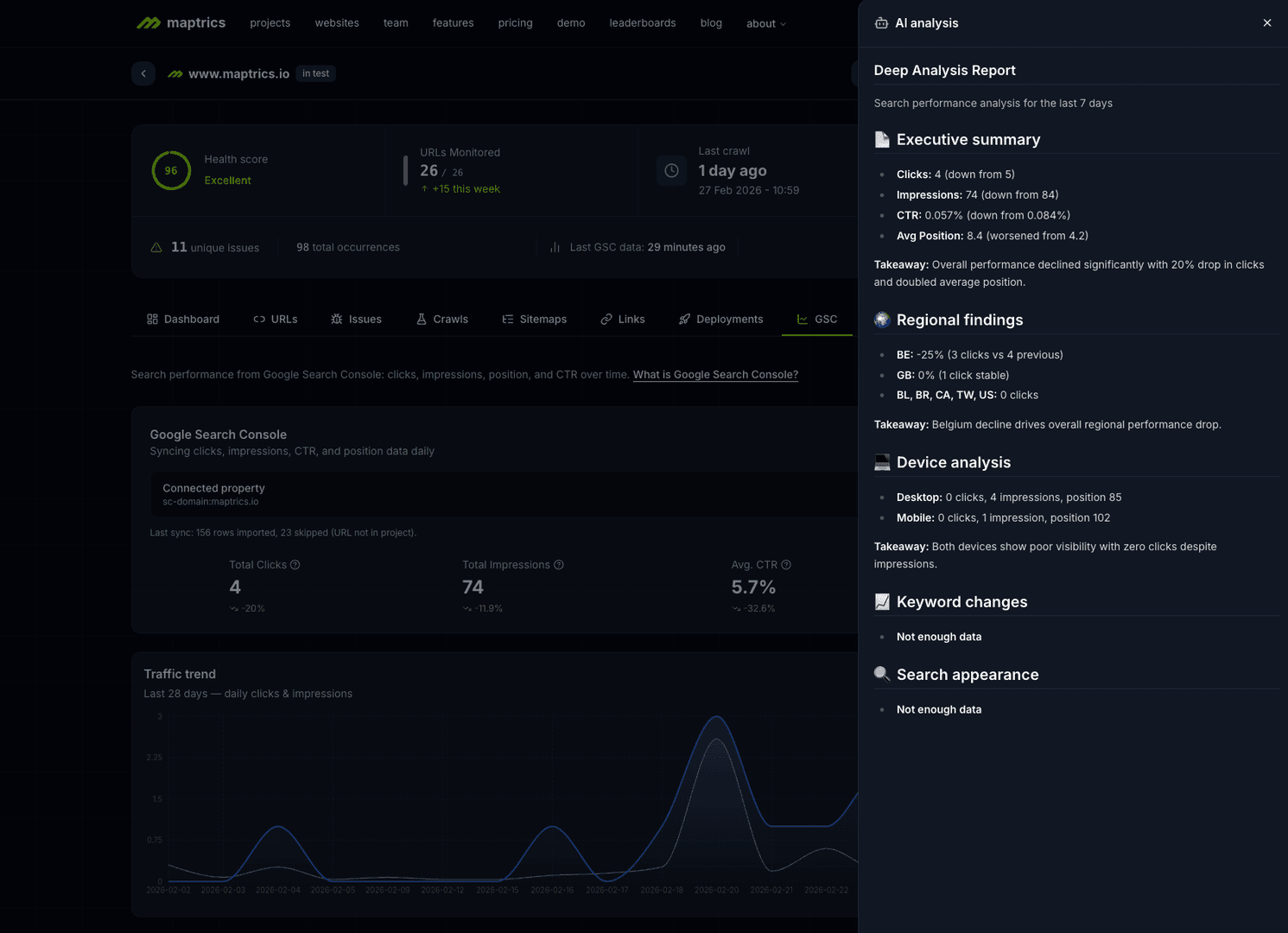Image resolution: width=1288 pixels, height=933 pixels.
Task: Open the Dashboard tab
Action: (183, 320)
